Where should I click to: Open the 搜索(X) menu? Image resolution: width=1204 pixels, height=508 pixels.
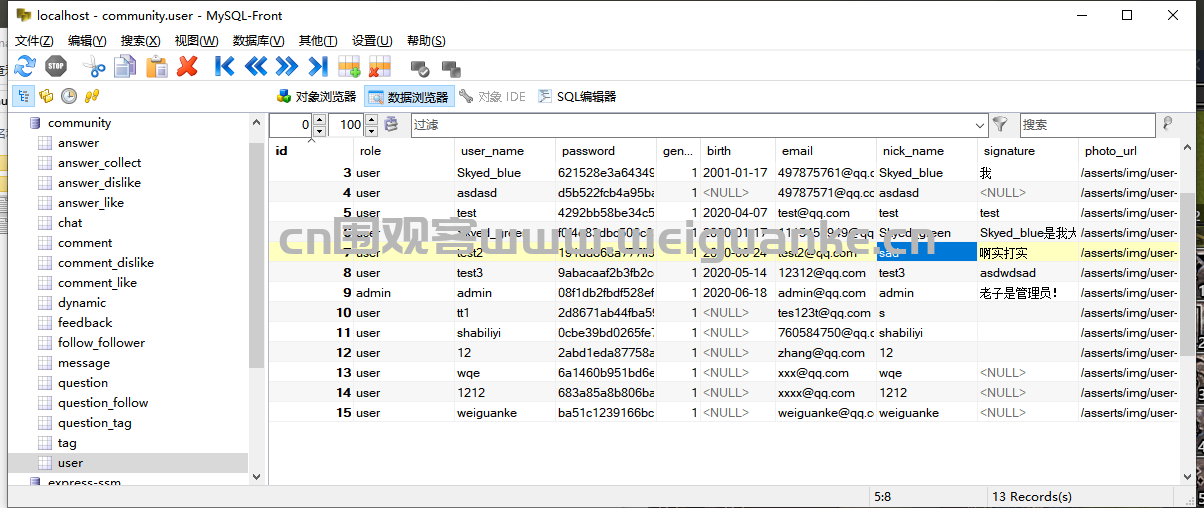click(140, 41)
